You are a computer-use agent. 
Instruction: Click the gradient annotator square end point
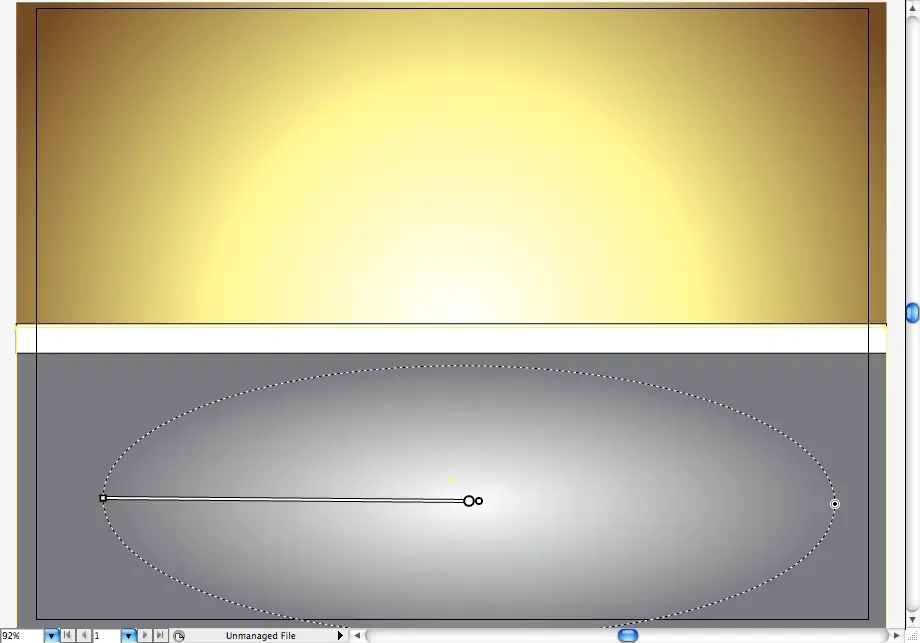(x=103, y=498)
